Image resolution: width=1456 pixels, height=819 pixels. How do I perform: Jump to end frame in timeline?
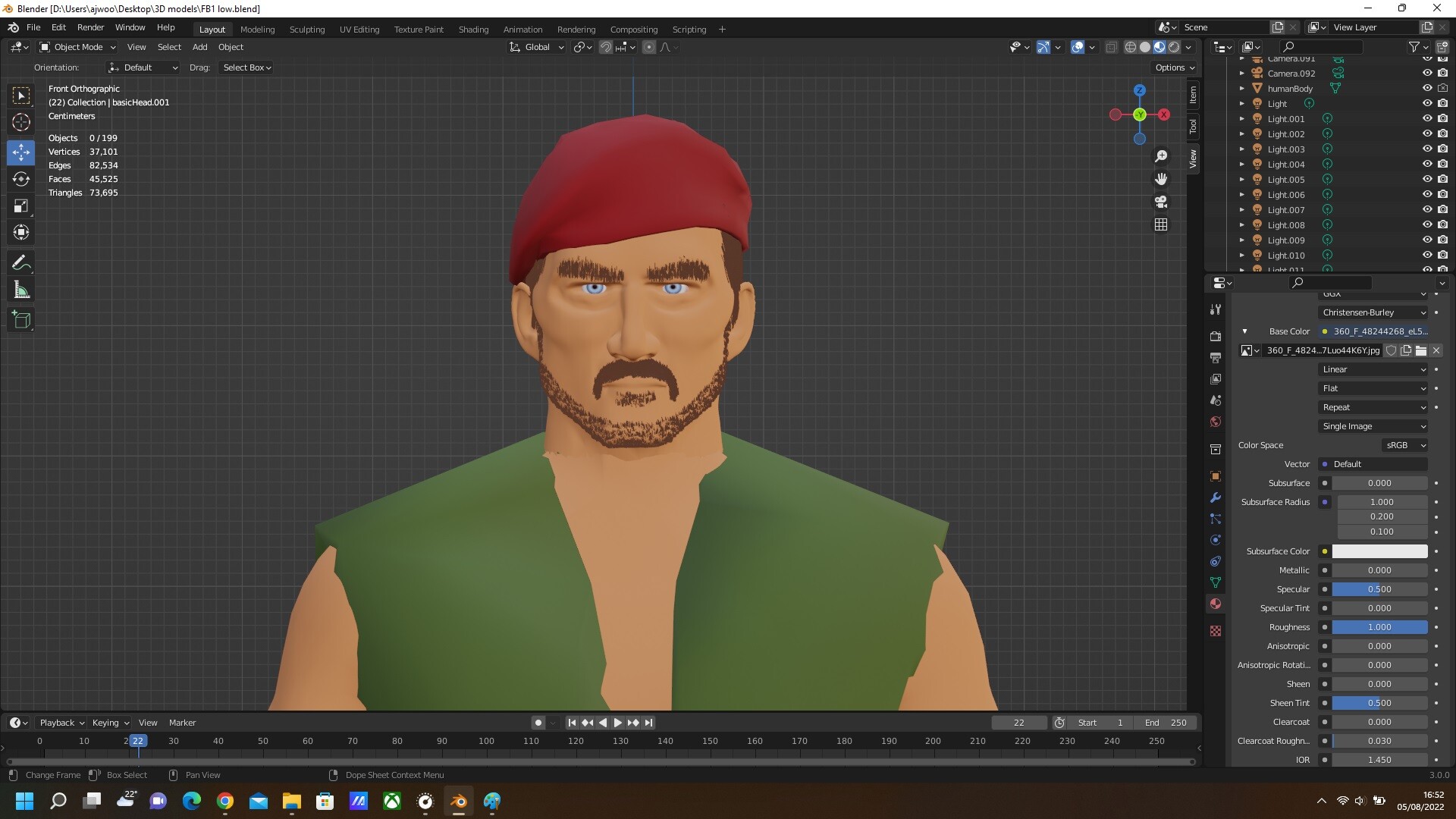point(648,723)
